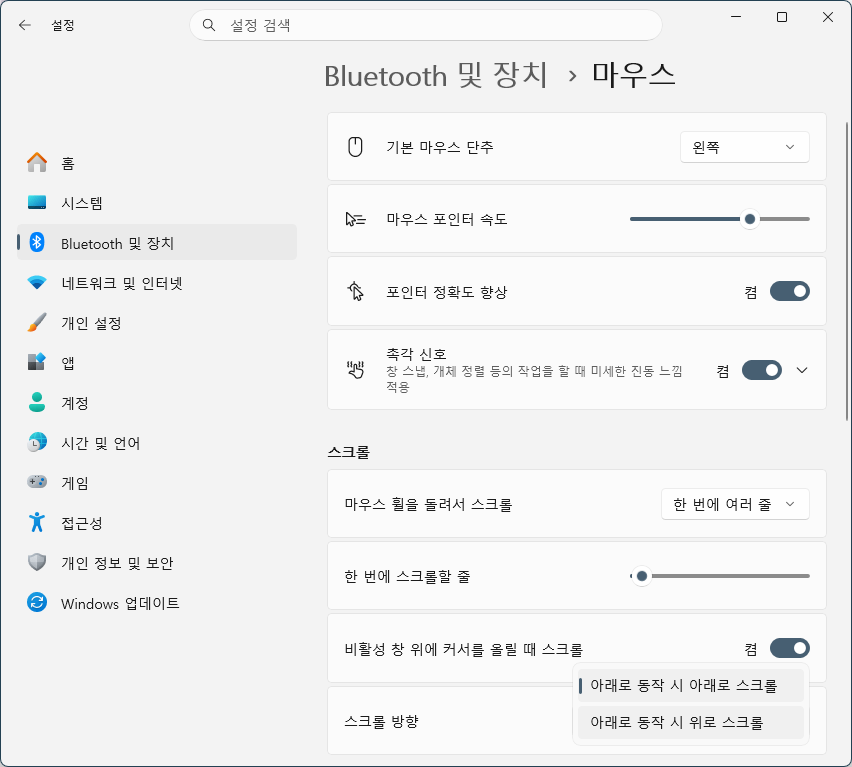Click the 시스템 monitor icon
Screen dimensions: 852x767
[37, 203]
